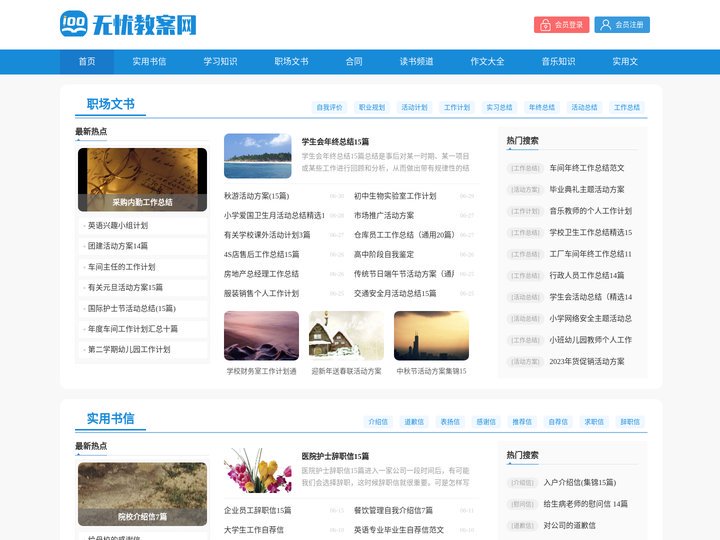Click the 无忧教案网 site logo
The width and height of the screenshot is (720, 540).
(128, 24)
